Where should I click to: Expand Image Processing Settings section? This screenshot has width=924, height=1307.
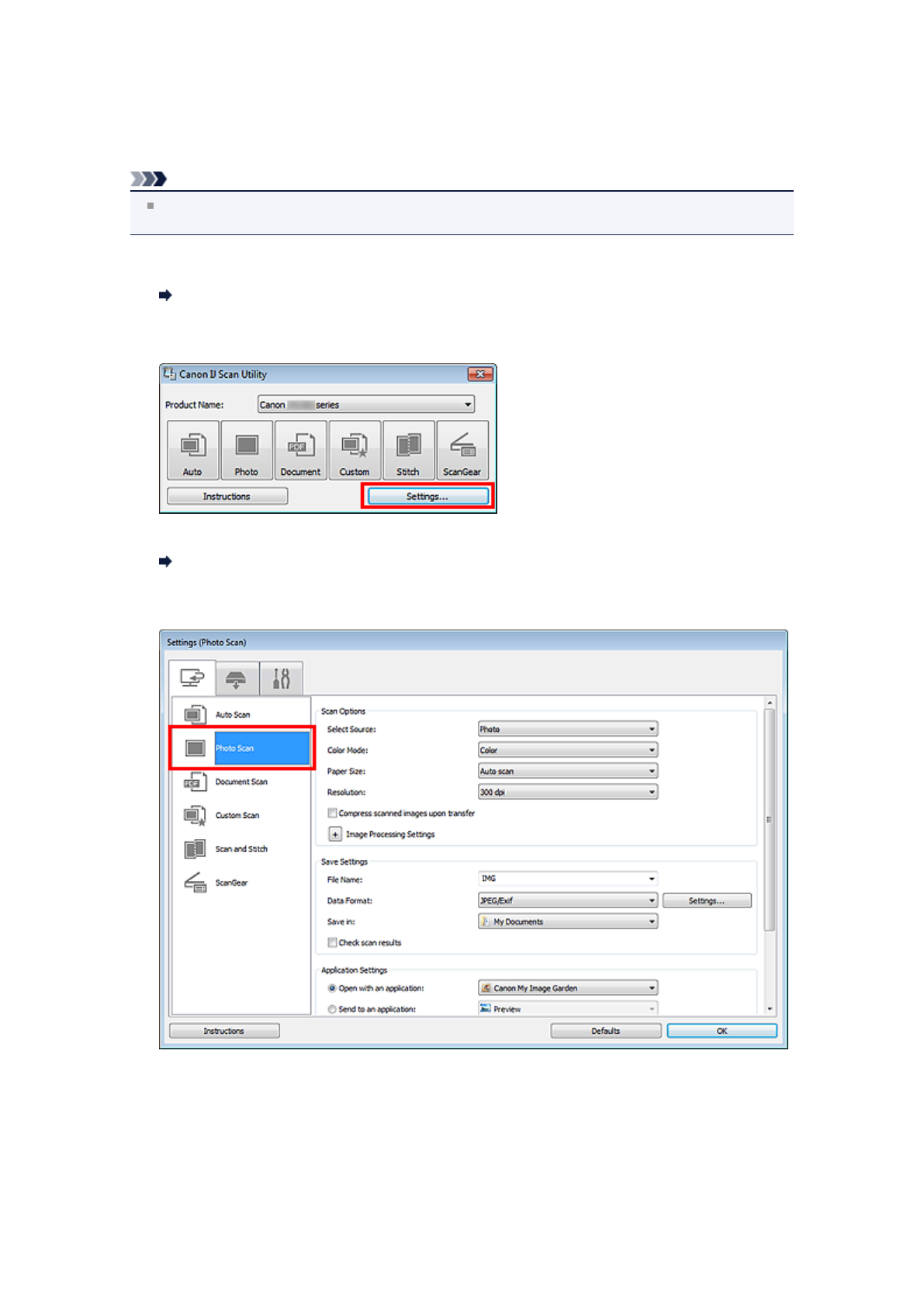click(335, 834)
